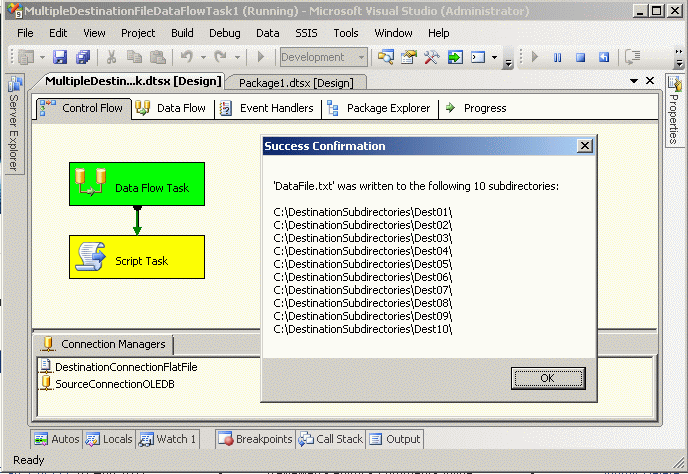Switch to the Control Flow tab
688x474 pixels.
coord(83,108)
